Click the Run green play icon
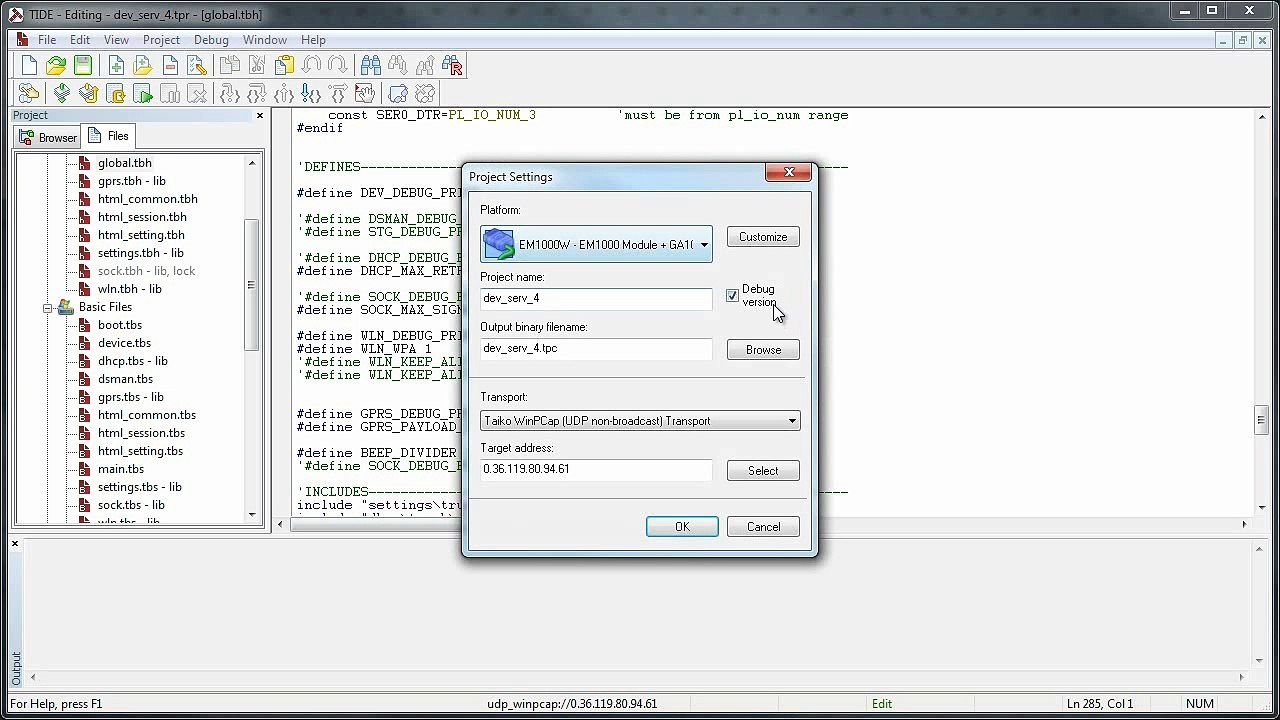 (143, 94)
